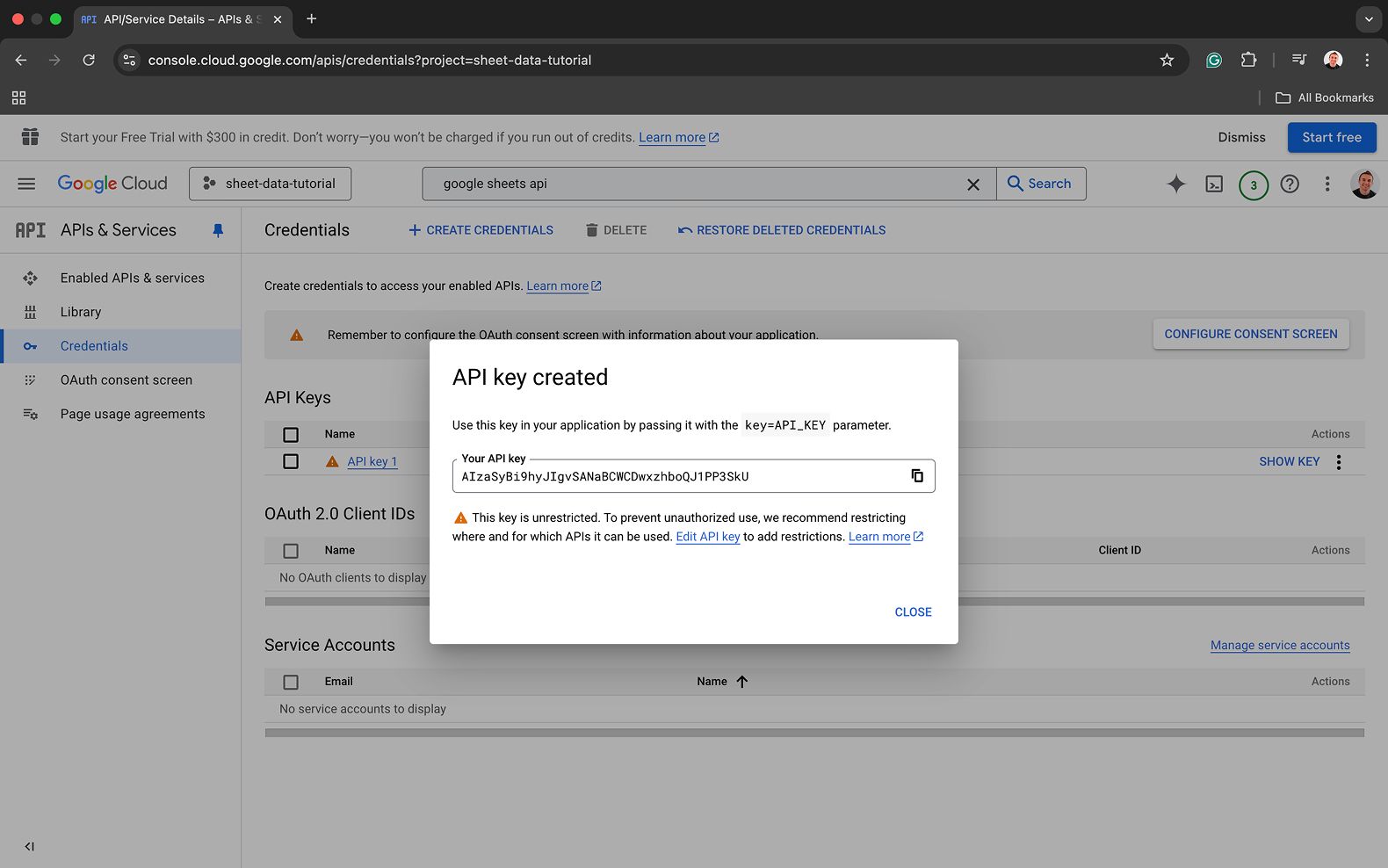Viewport: 1388px width, 868px height.
Task: Click Restore Deleted Credentials
Action: coord(782,230)
